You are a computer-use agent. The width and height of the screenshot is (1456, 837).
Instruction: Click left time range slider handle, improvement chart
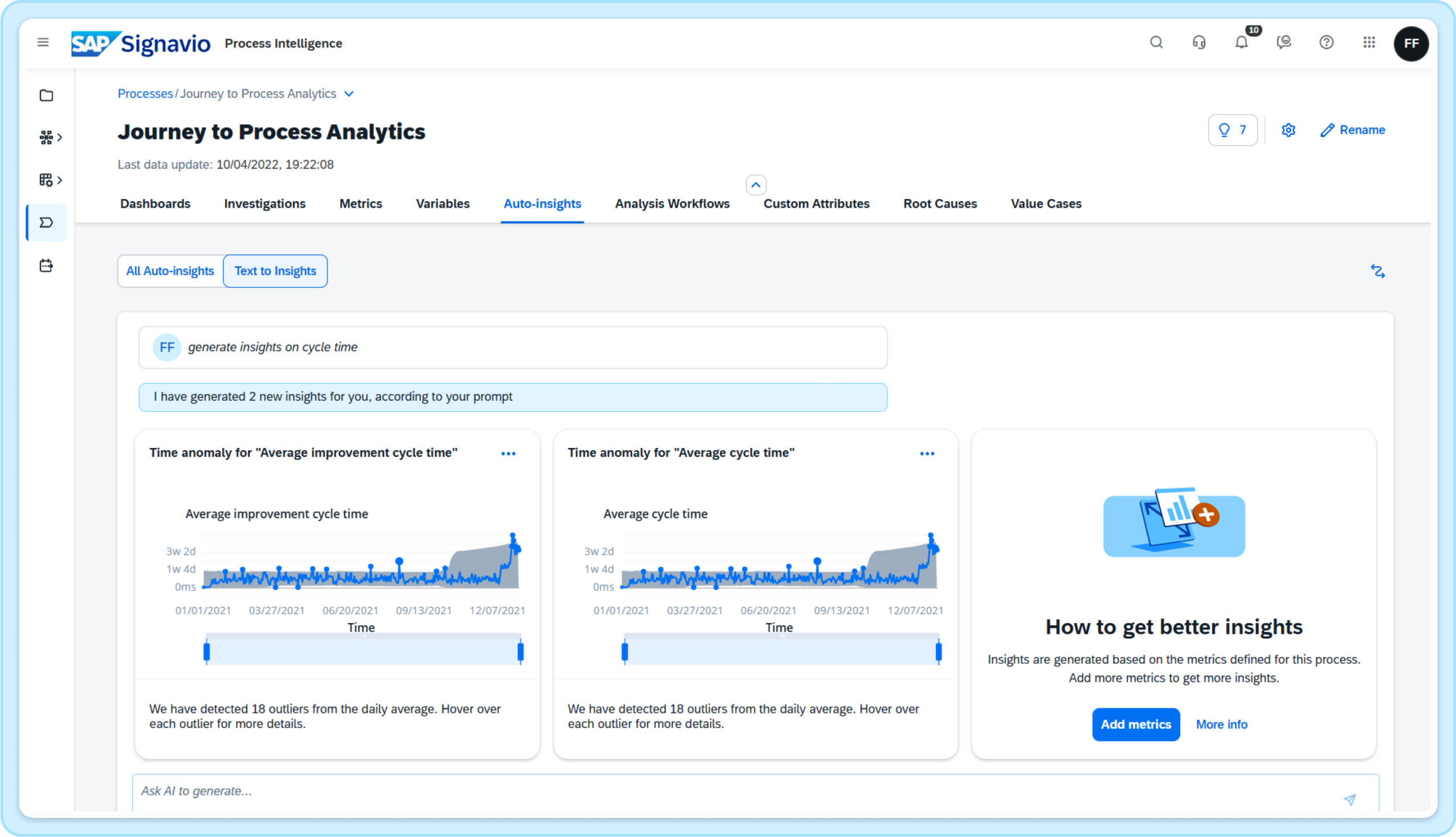207,652
